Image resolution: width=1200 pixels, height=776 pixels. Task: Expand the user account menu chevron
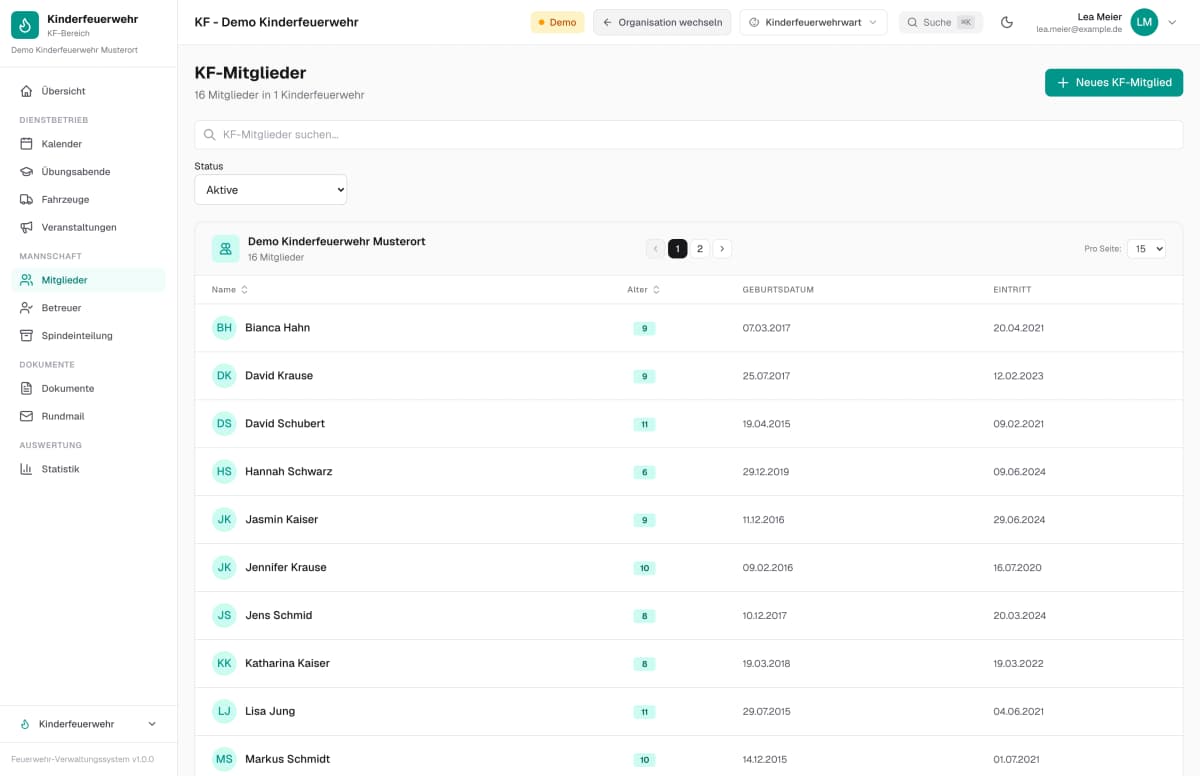pyautogui.click(x=1172, y=22)
